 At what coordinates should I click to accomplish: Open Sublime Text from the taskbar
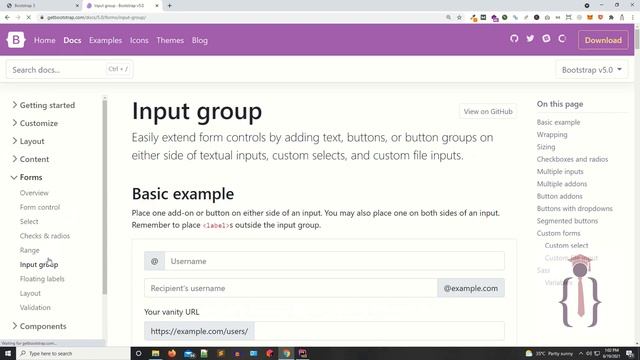(221, 353)
